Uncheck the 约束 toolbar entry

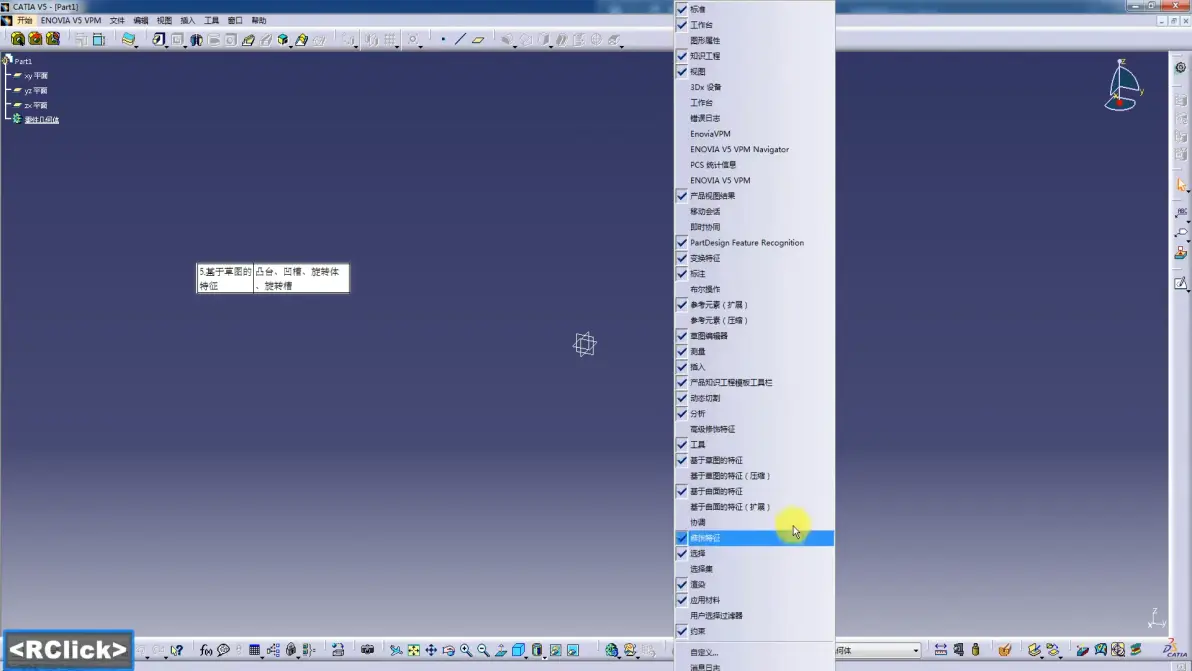(x=754, y=631)
